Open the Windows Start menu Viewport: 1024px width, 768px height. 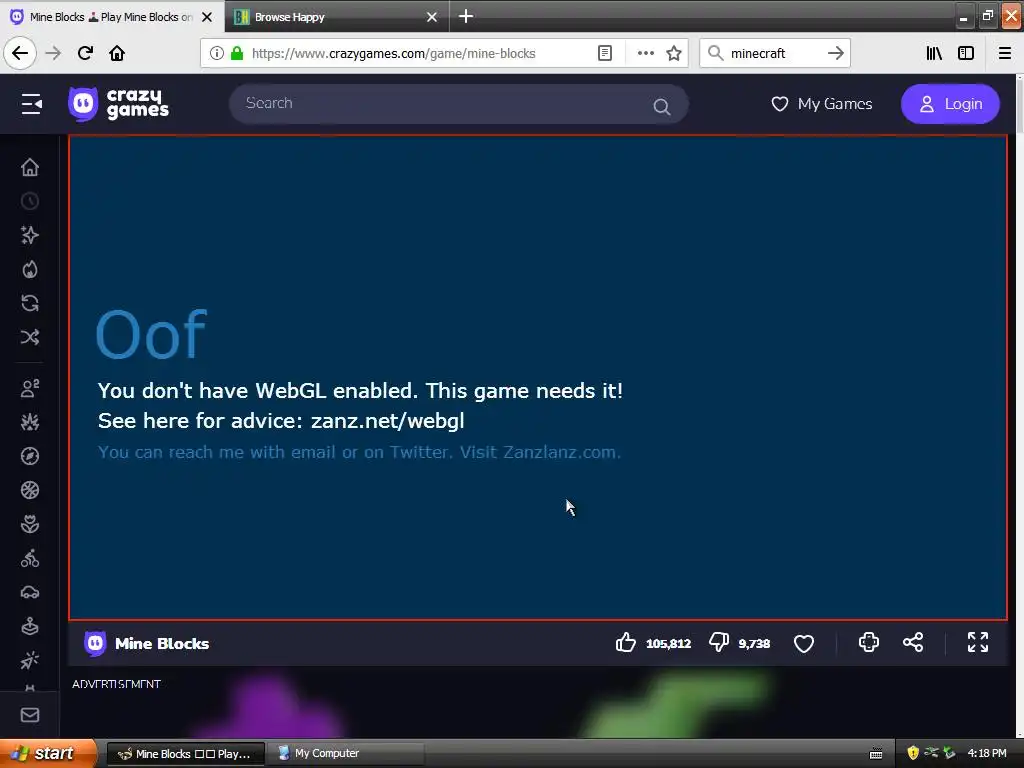pyautogui.click(x=48, y=753)
